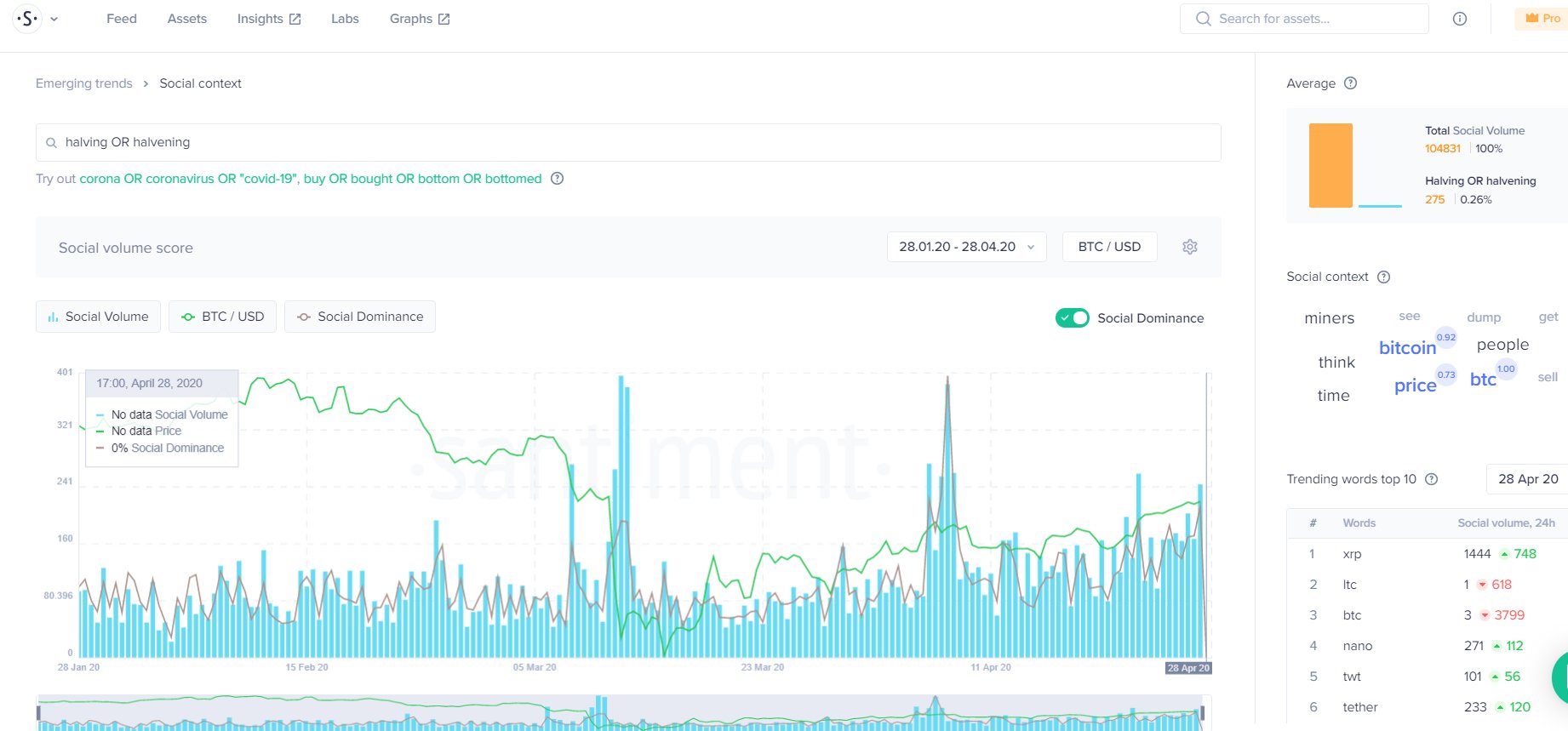Open the Insights external link
Viewport: 1568px width, 731px height.
point(269,19)
